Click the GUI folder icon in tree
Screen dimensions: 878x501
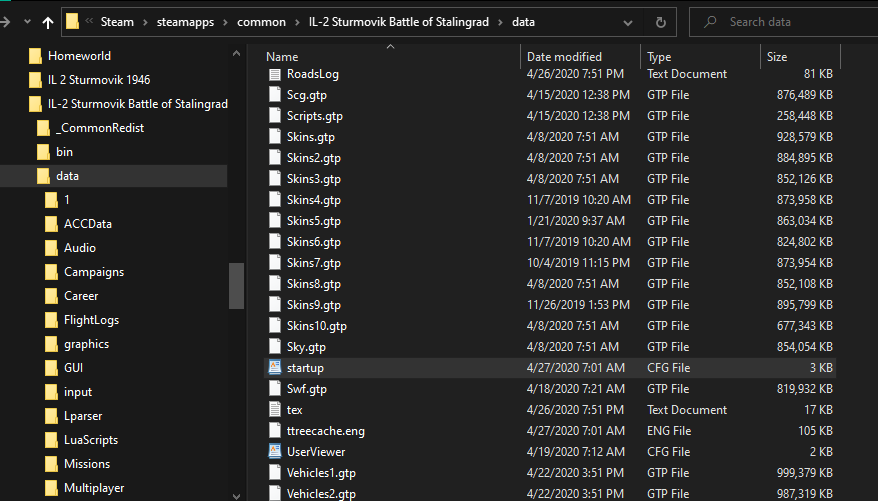tap(51, 368)
